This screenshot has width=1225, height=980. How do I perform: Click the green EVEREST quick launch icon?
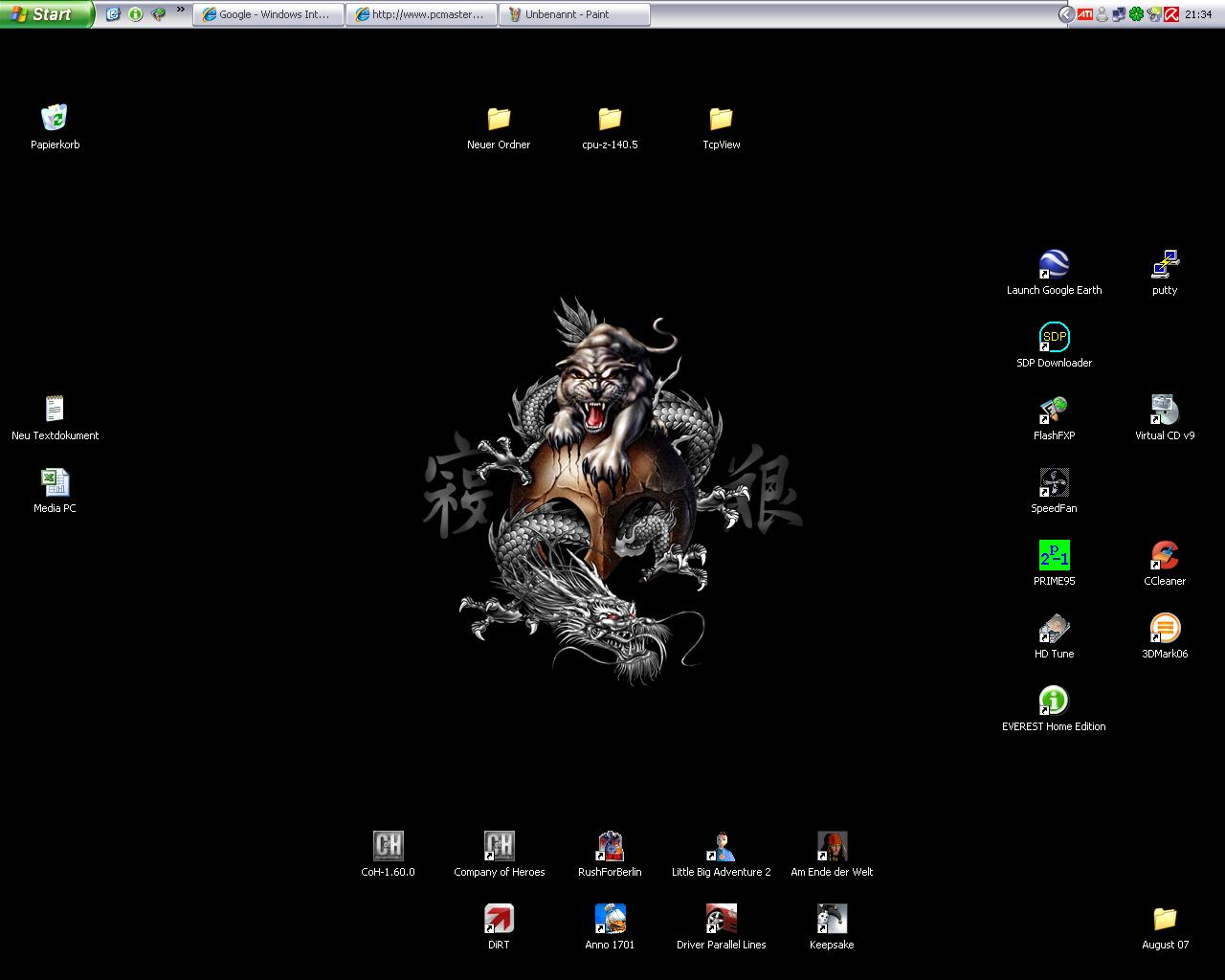(136, 14)
